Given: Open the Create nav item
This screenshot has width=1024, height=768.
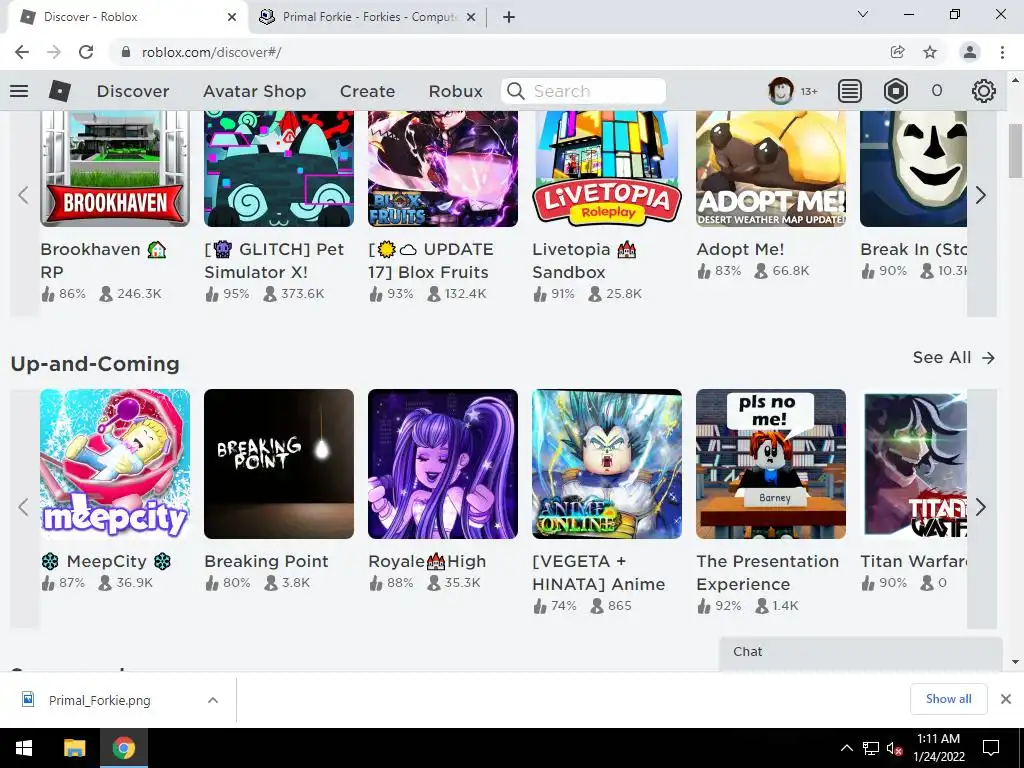Looking at the screenshot, I should [368, 91].
